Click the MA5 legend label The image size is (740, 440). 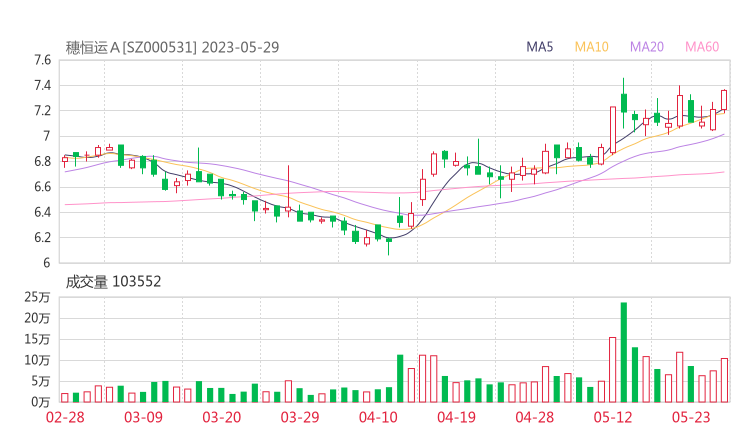[539, 47]
